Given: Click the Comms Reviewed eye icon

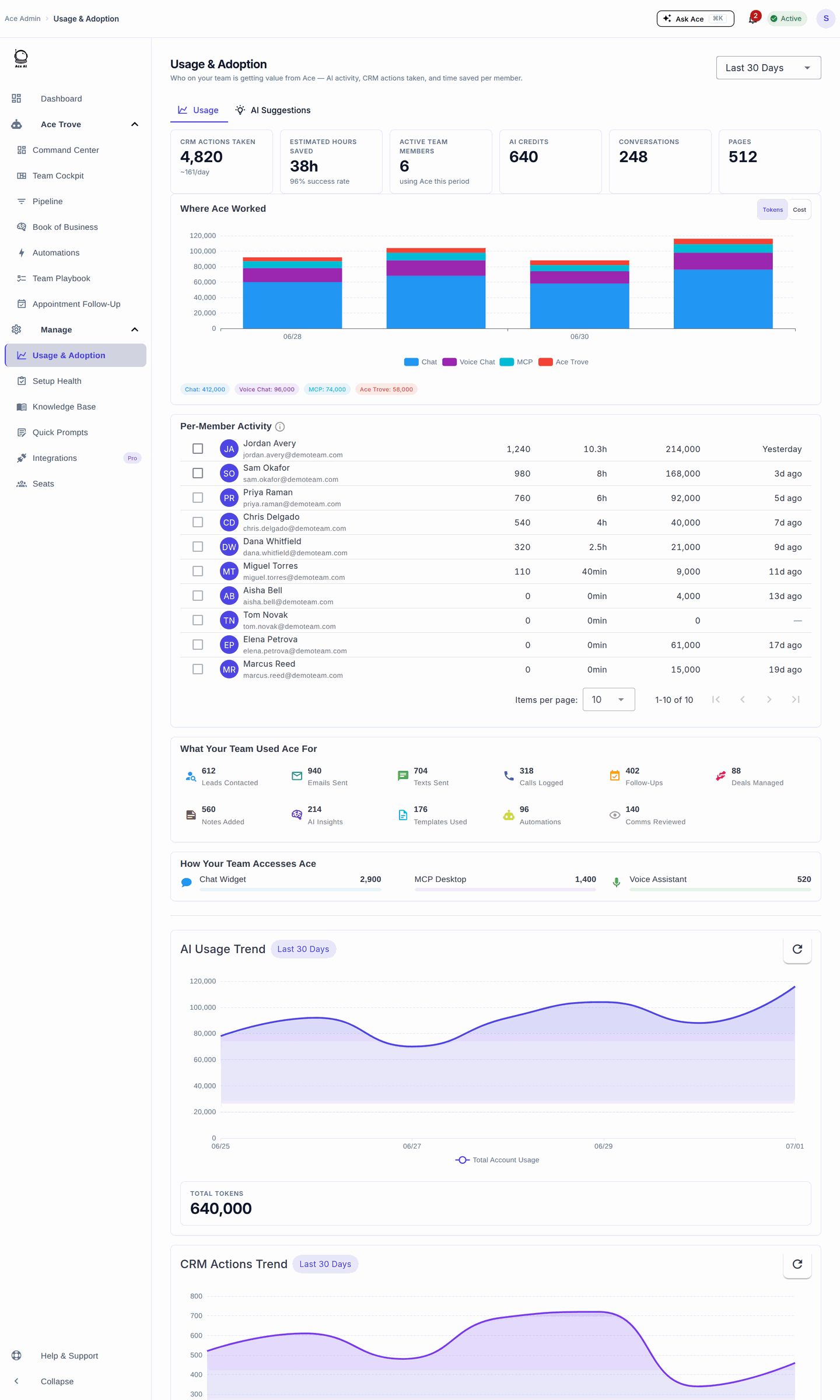Looking at the screenshot, I should 615,815.
